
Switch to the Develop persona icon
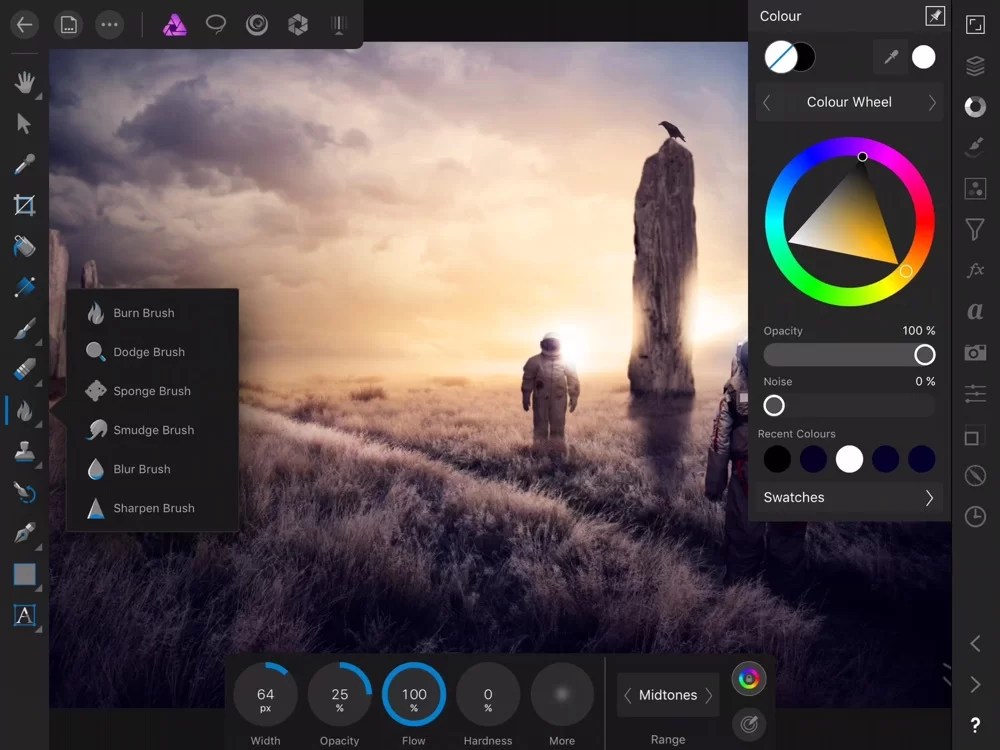[298, 25]
